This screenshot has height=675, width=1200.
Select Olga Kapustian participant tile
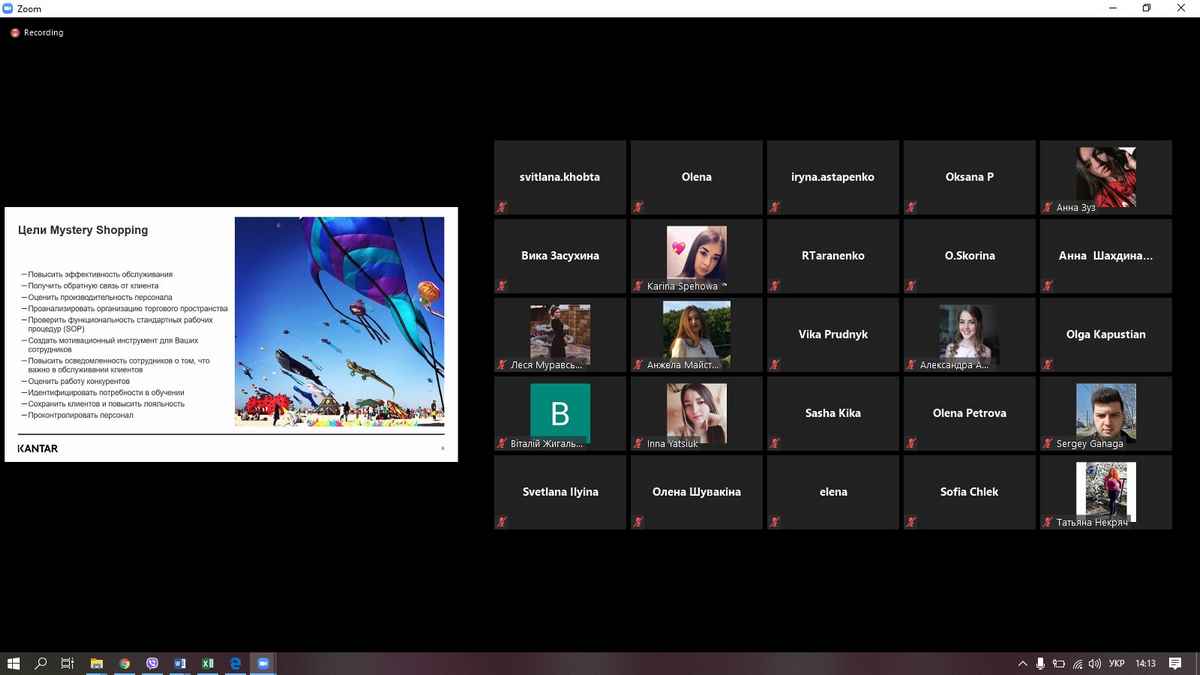pos(1106,334)
